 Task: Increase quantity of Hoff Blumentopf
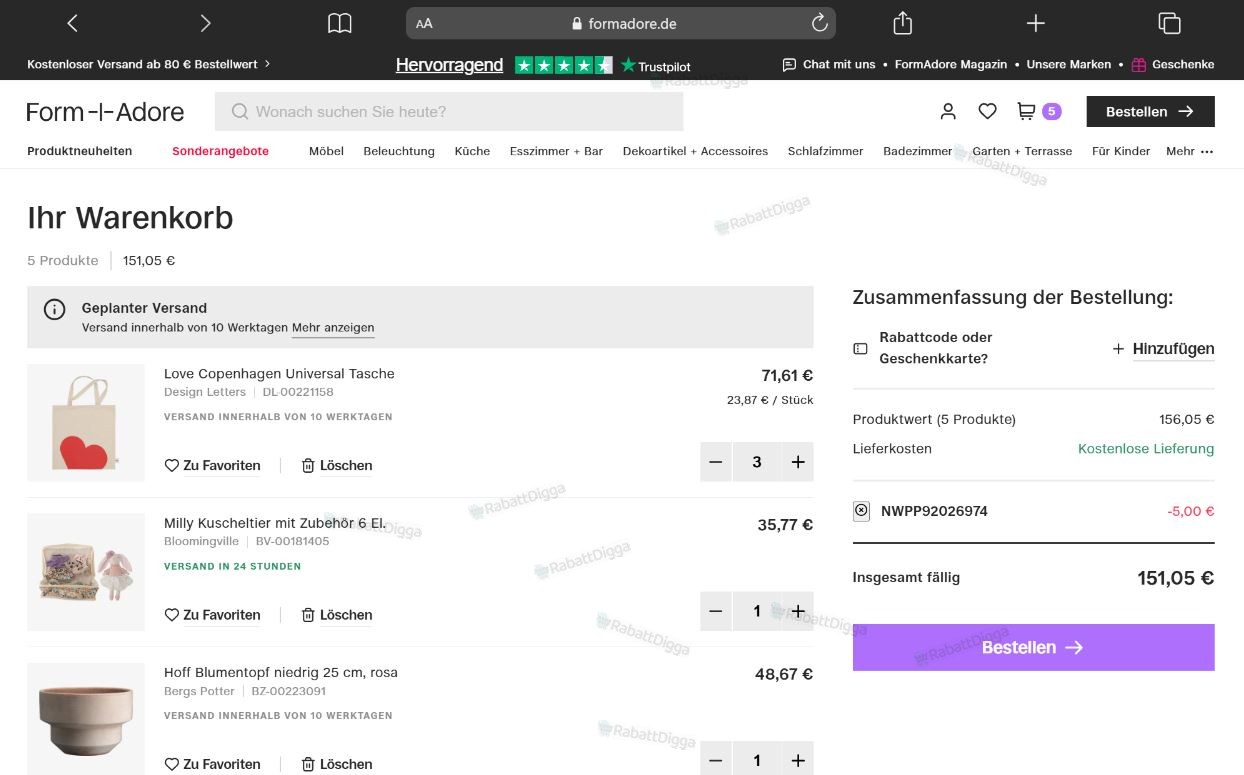click(x=797, y=760)
